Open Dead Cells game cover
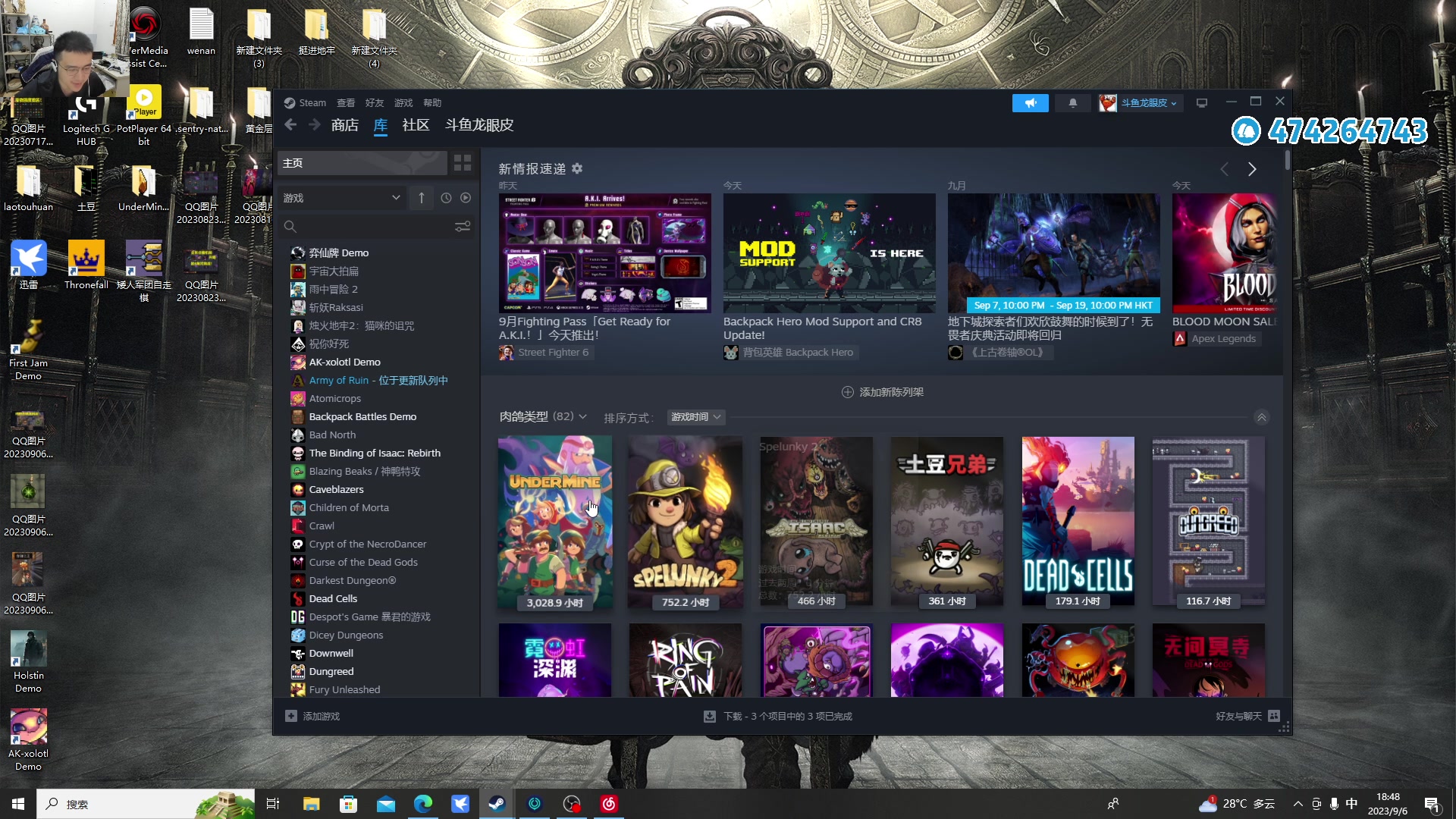 pyautogui.click(x=1078, y=522)
